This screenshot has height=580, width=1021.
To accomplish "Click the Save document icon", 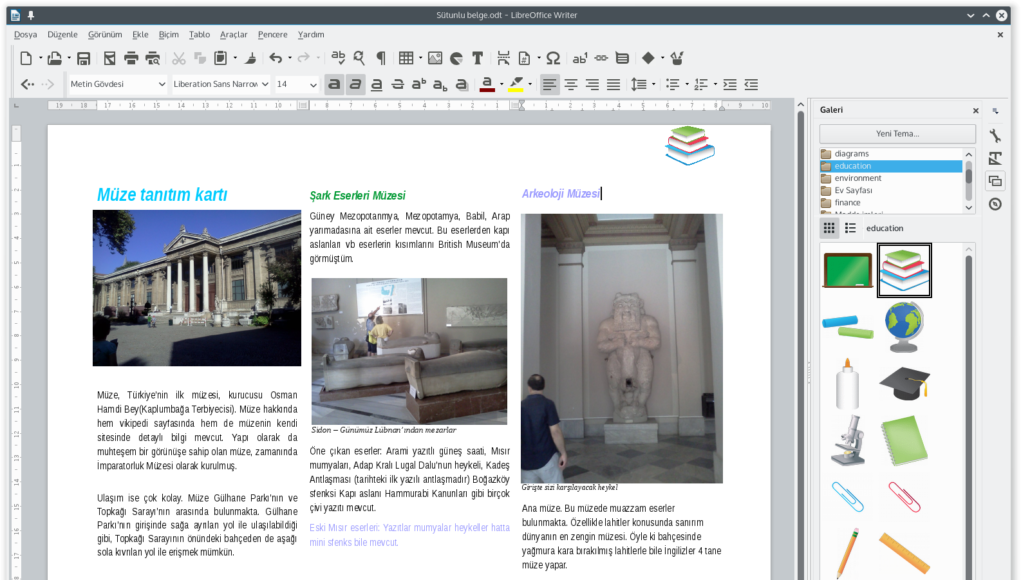I will [x=84, y=58].
